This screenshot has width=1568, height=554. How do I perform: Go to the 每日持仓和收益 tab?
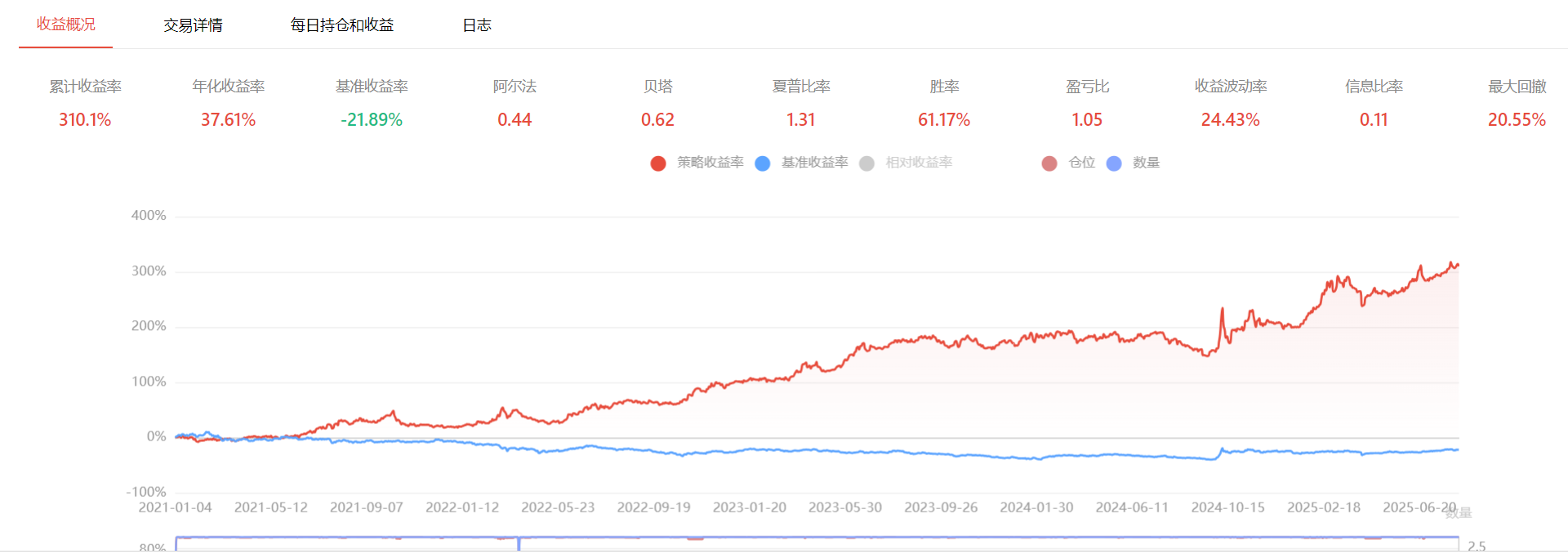point(341,25)
